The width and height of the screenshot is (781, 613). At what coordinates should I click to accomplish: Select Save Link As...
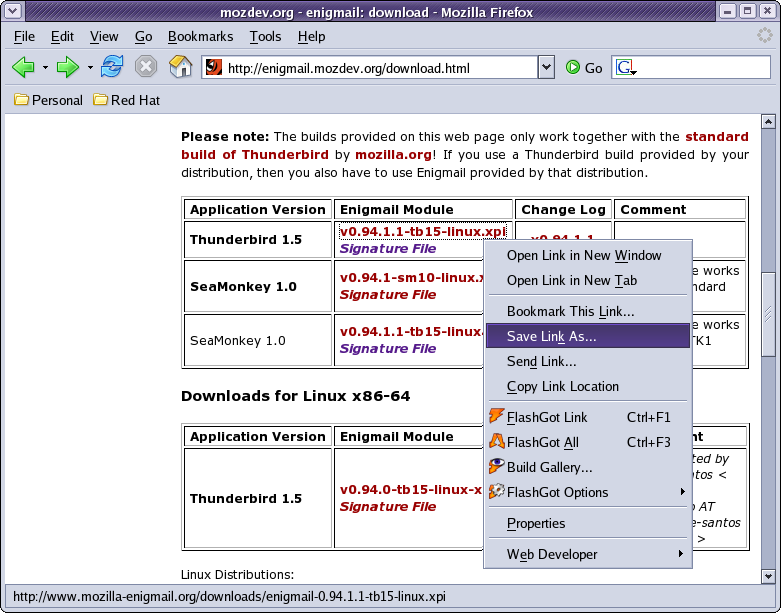coord(588,336)
